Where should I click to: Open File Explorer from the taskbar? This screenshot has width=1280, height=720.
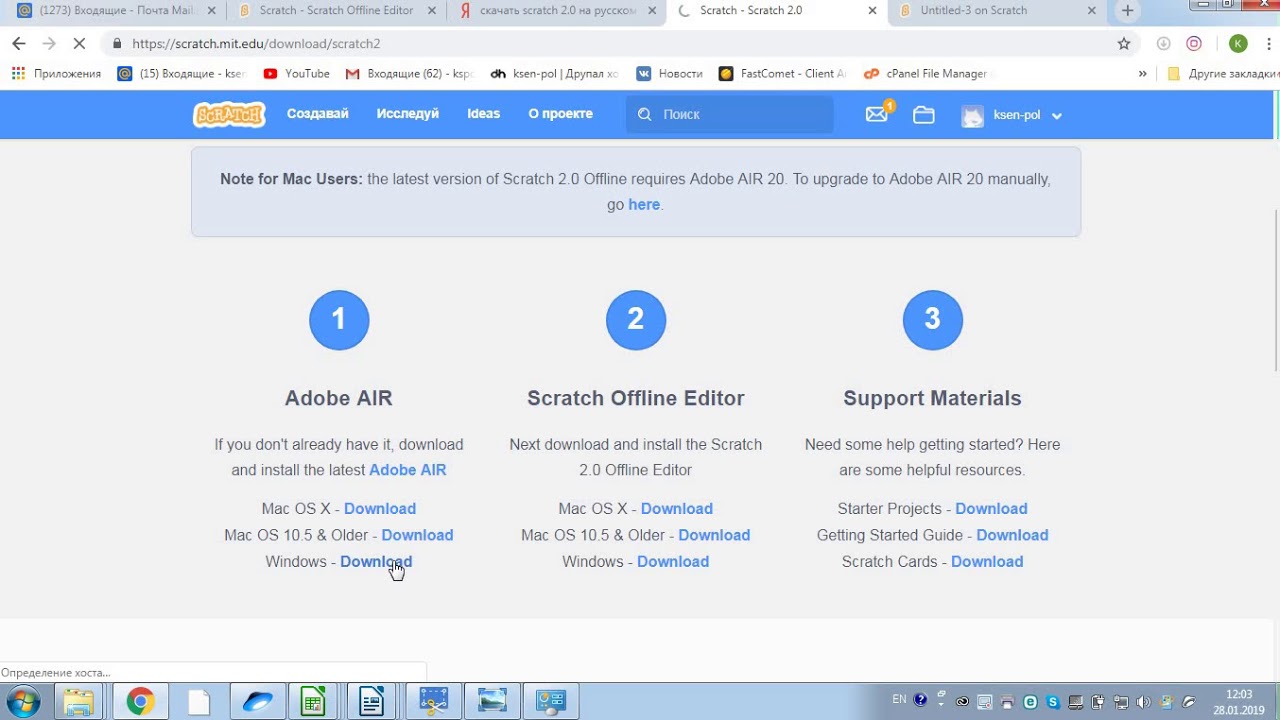[x=79, y=702]
